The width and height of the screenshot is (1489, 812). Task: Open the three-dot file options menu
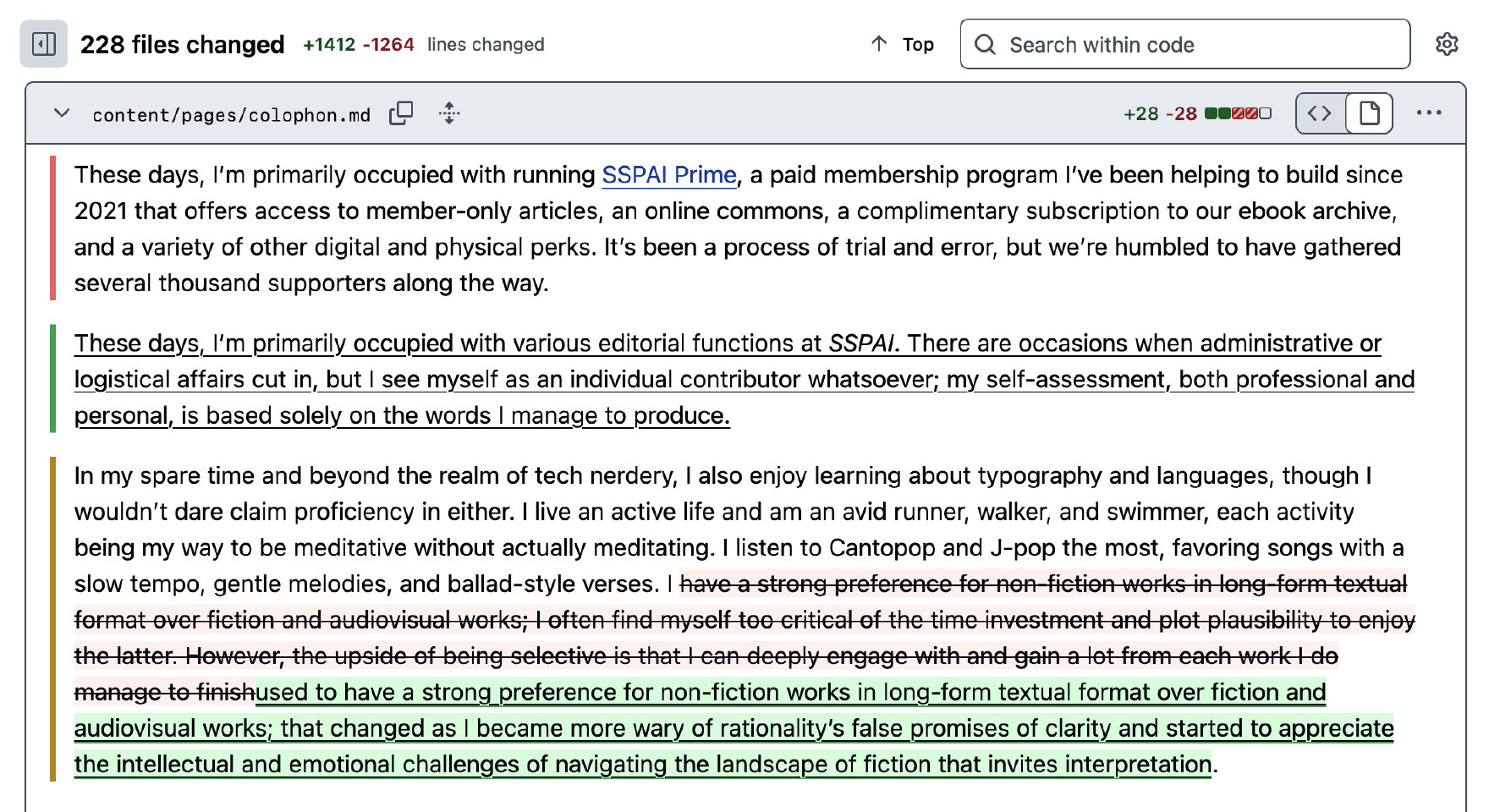click(1428, 113)
